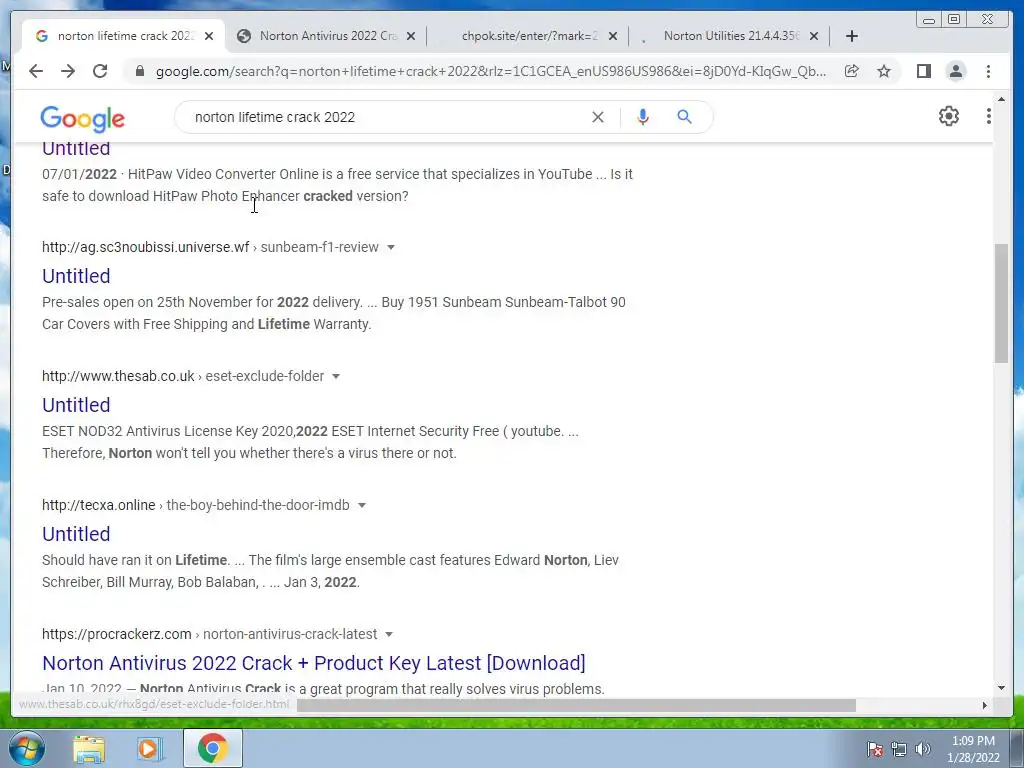Viewport: 1024px width, 768px height.
Task: Click the browser forward arrow
Action: pyautogui.click(x=68, y=71)
